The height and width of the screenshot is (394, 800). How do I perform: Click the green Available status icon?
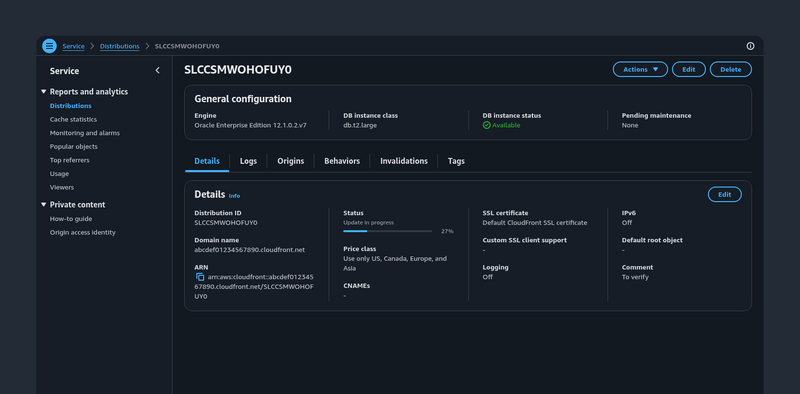pos(487,125)
